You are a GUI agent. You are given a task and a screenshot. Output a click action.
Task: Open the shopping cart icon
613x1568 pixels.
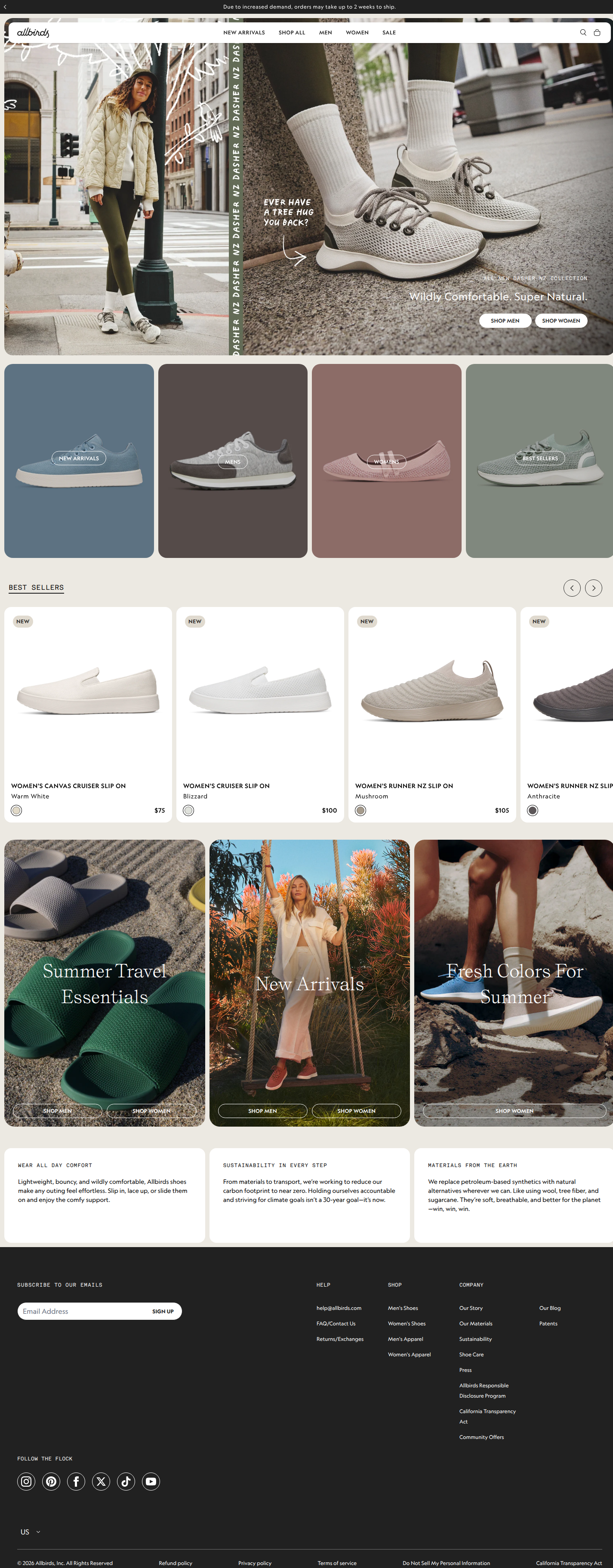tap(597, 32)
